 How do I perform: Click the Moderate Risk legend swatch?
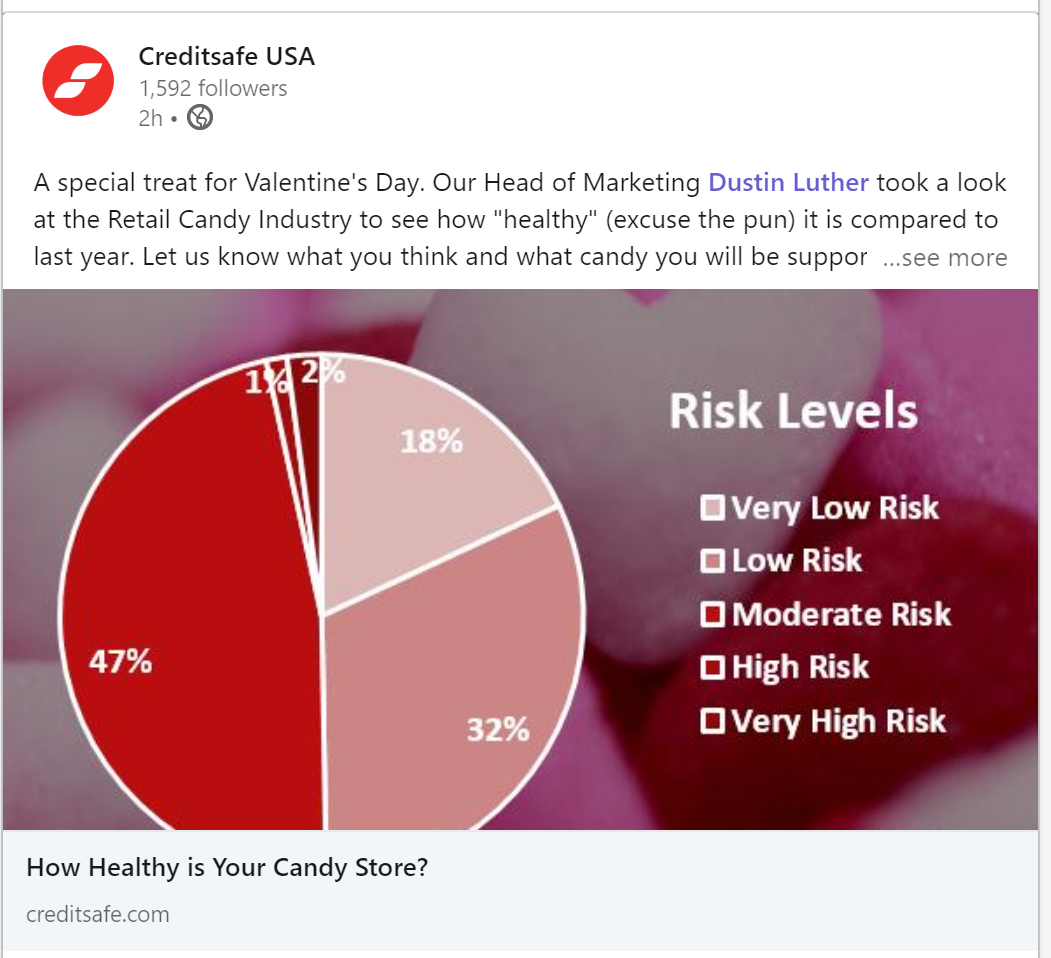tap(713, 614)
